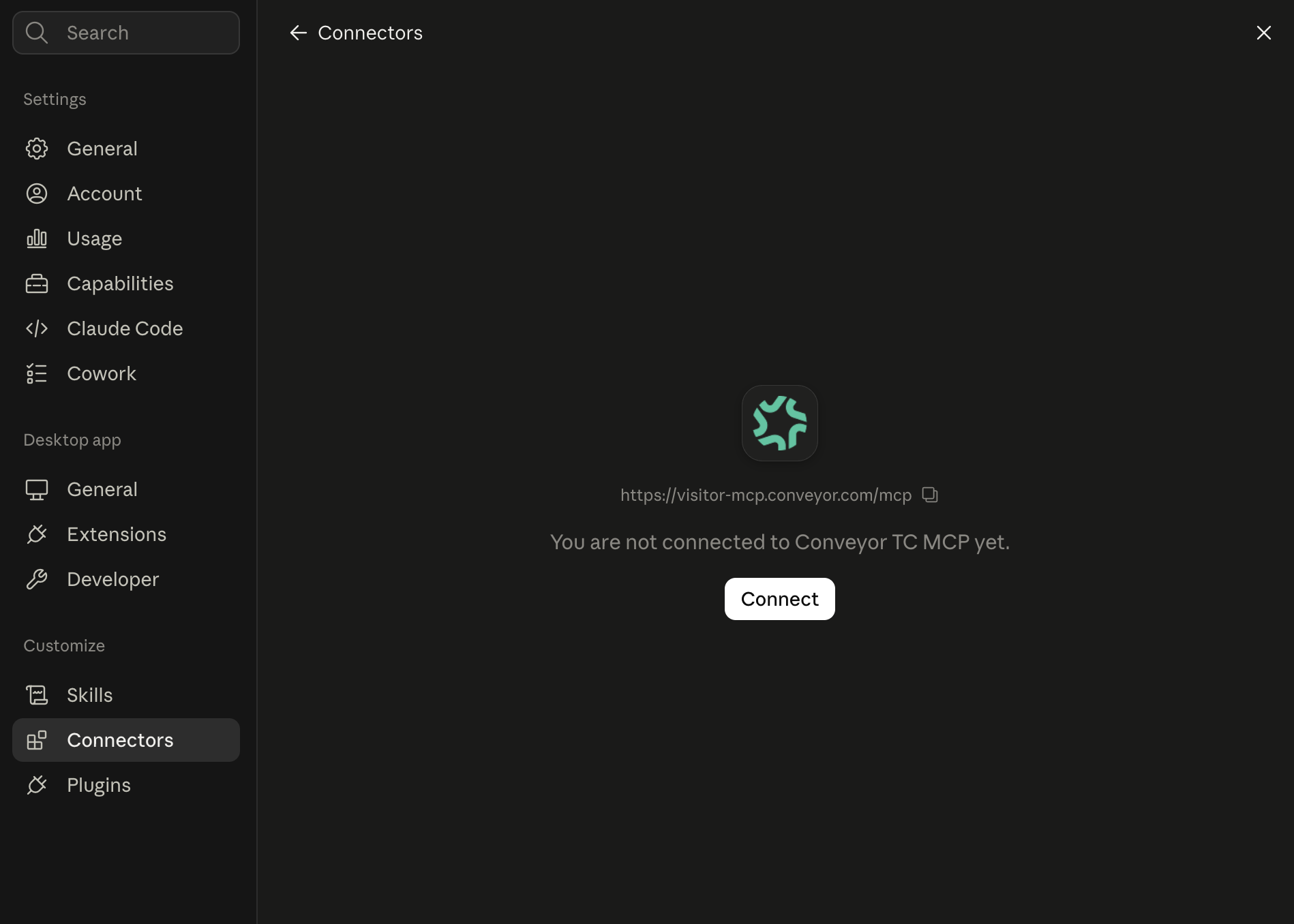Click the Conveyor connector logo

point(780,423)
